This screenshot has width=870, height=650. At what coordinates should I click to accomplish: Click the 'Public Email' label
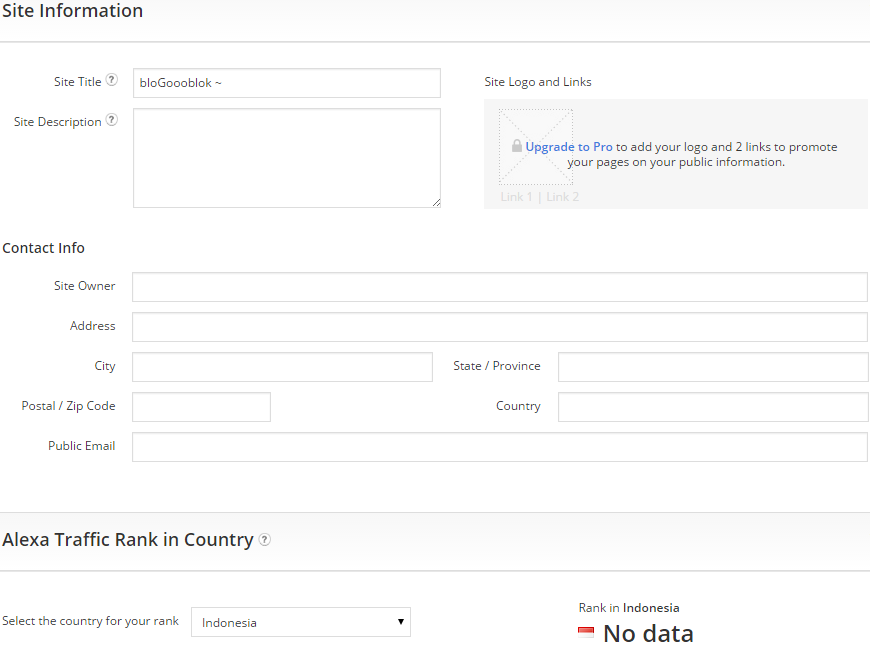coord(82,446)
